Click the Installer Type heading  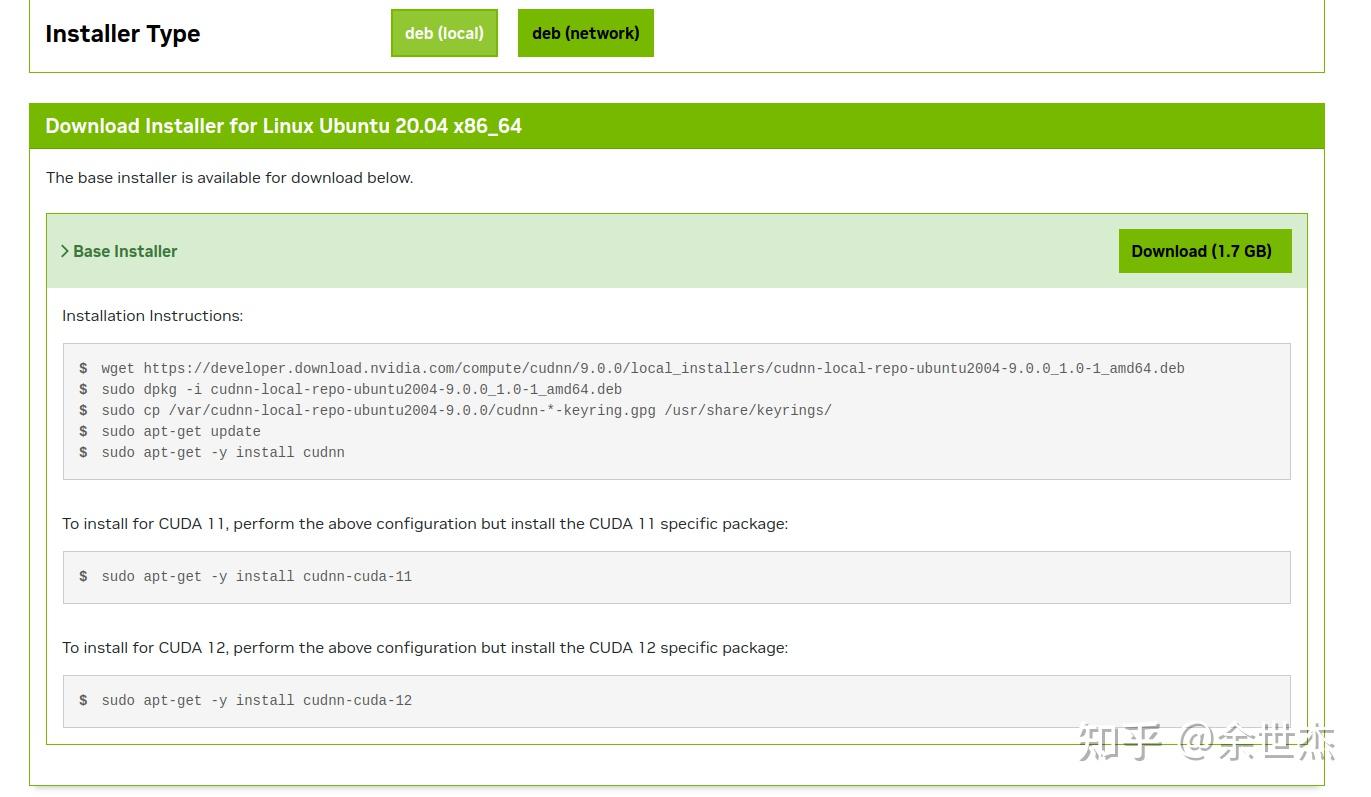[122, 33]
